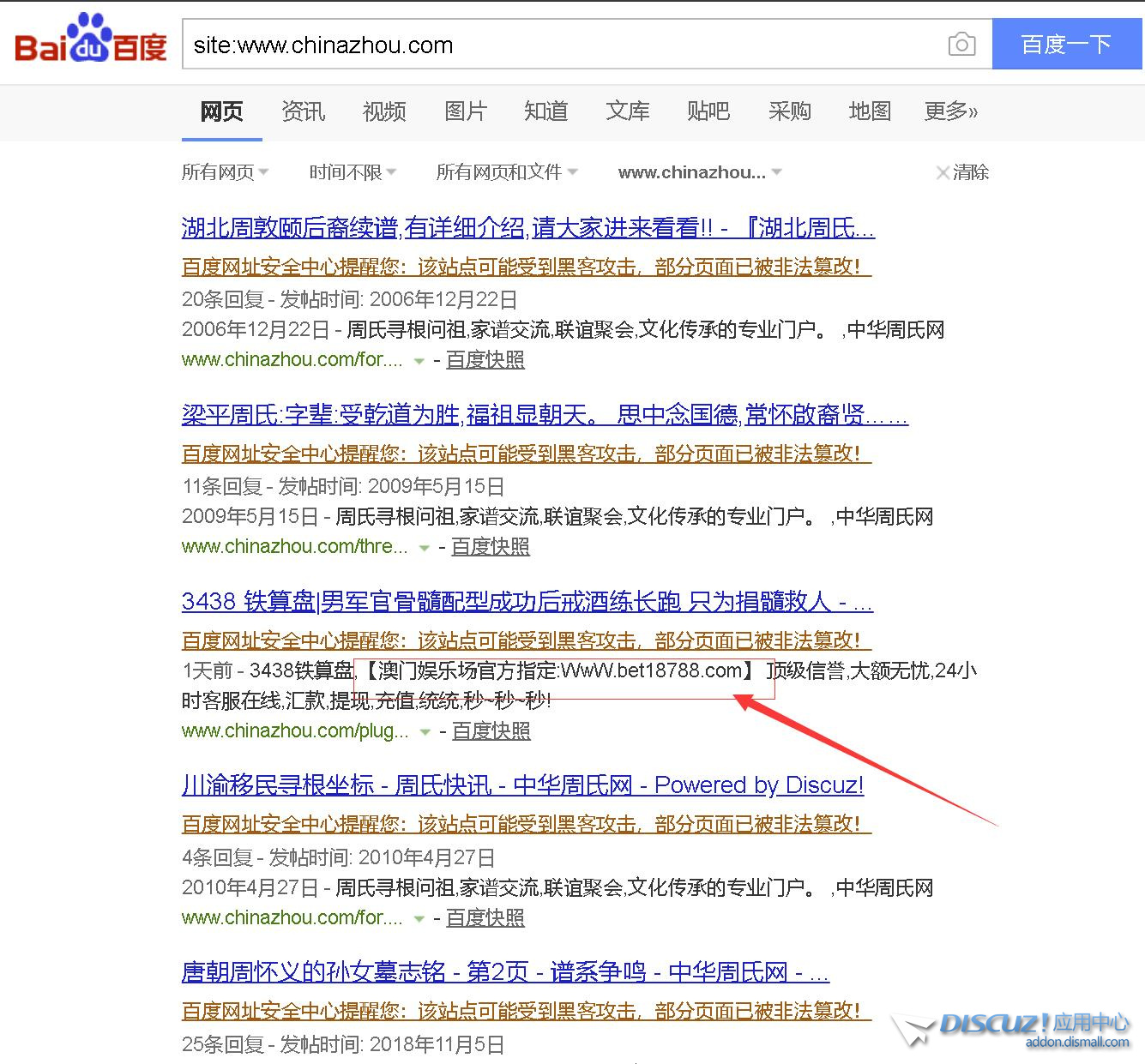Open security warning under 3438 铁算盘 result
Screen dimensions: 1145x1064
527,640
